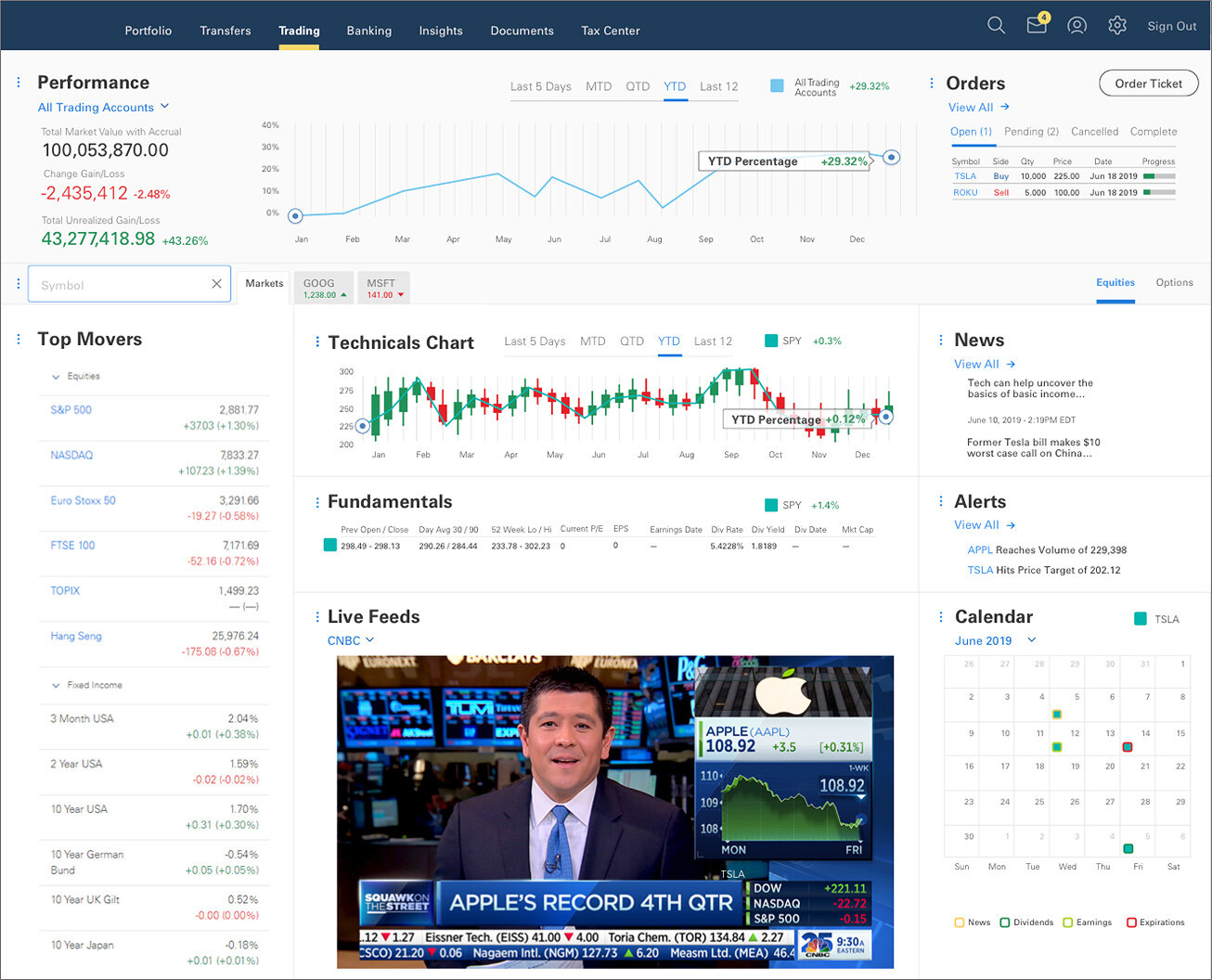Select the MSFT ticker tab

coord(383,288)
